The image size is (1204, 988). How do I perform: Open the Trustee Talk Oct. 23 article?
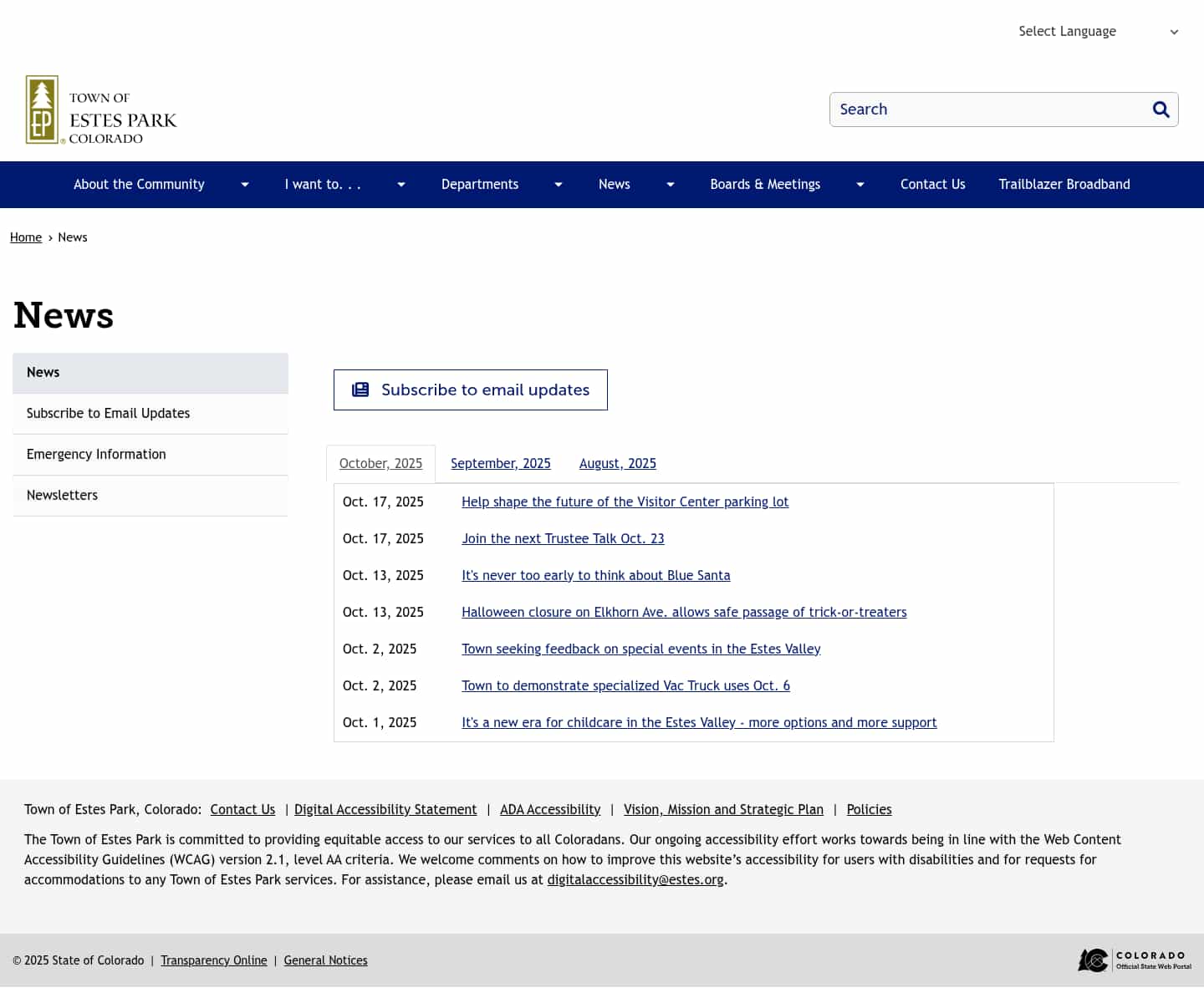coord(562,538)
